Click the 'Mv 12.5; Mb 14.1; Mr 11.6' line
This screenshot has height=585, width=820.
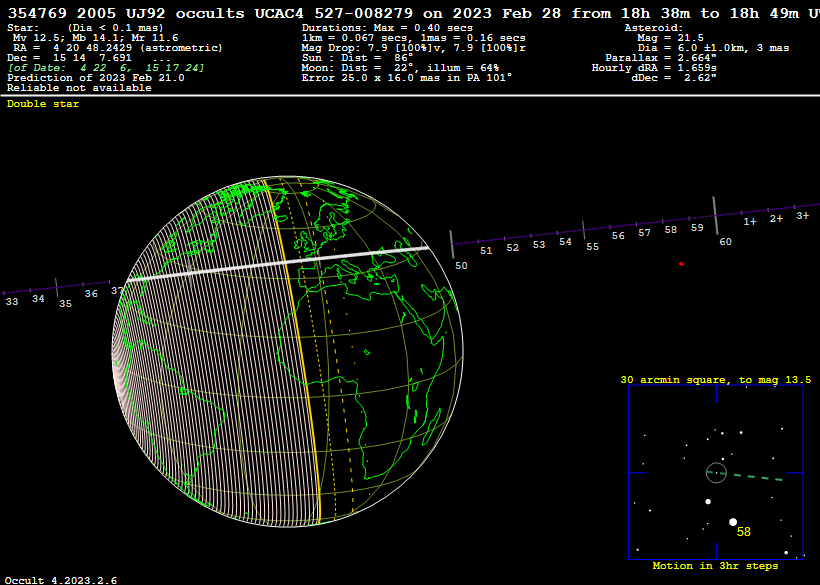coord(96,38)
